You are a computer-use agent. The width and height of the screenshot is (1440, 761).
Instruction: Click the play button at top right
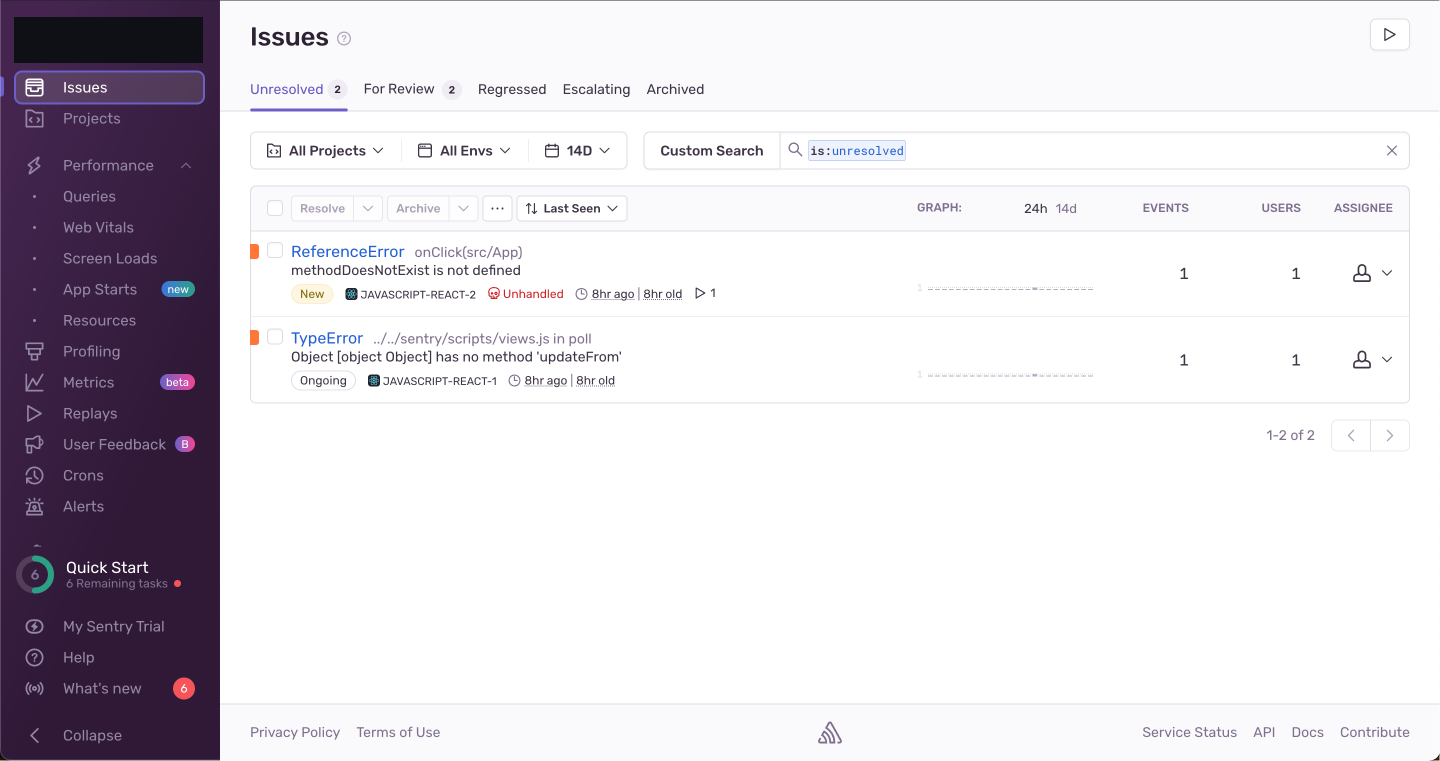point(1389,35)
